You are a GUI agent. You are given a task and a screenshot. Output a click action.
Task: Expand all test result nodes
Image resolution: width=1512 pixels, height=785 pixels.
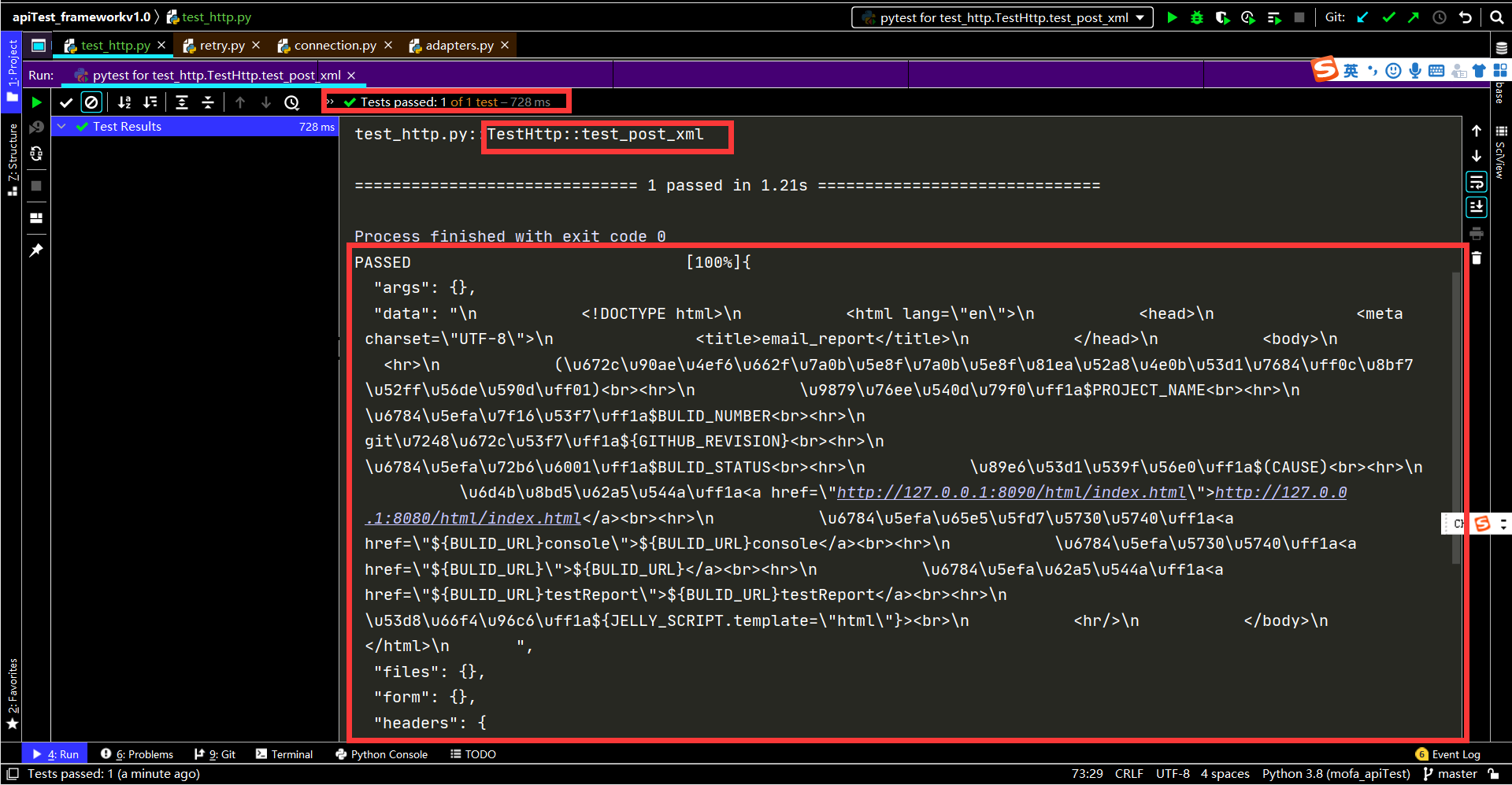(x=182, y=102)
